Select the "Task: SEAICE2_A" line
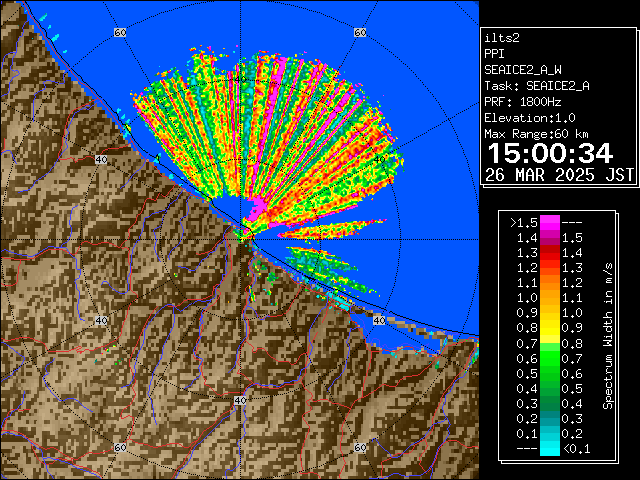The image size is (640, 480). coord(537,86)
